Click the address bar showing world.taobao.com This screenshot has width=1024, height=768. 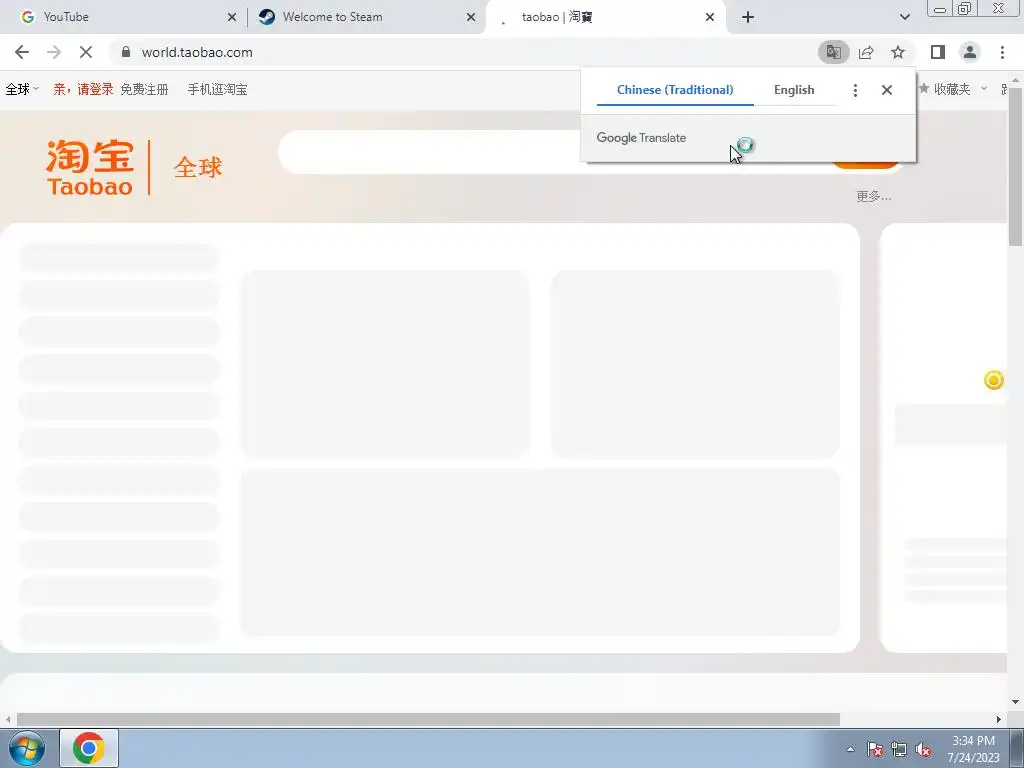click(464, 52)
